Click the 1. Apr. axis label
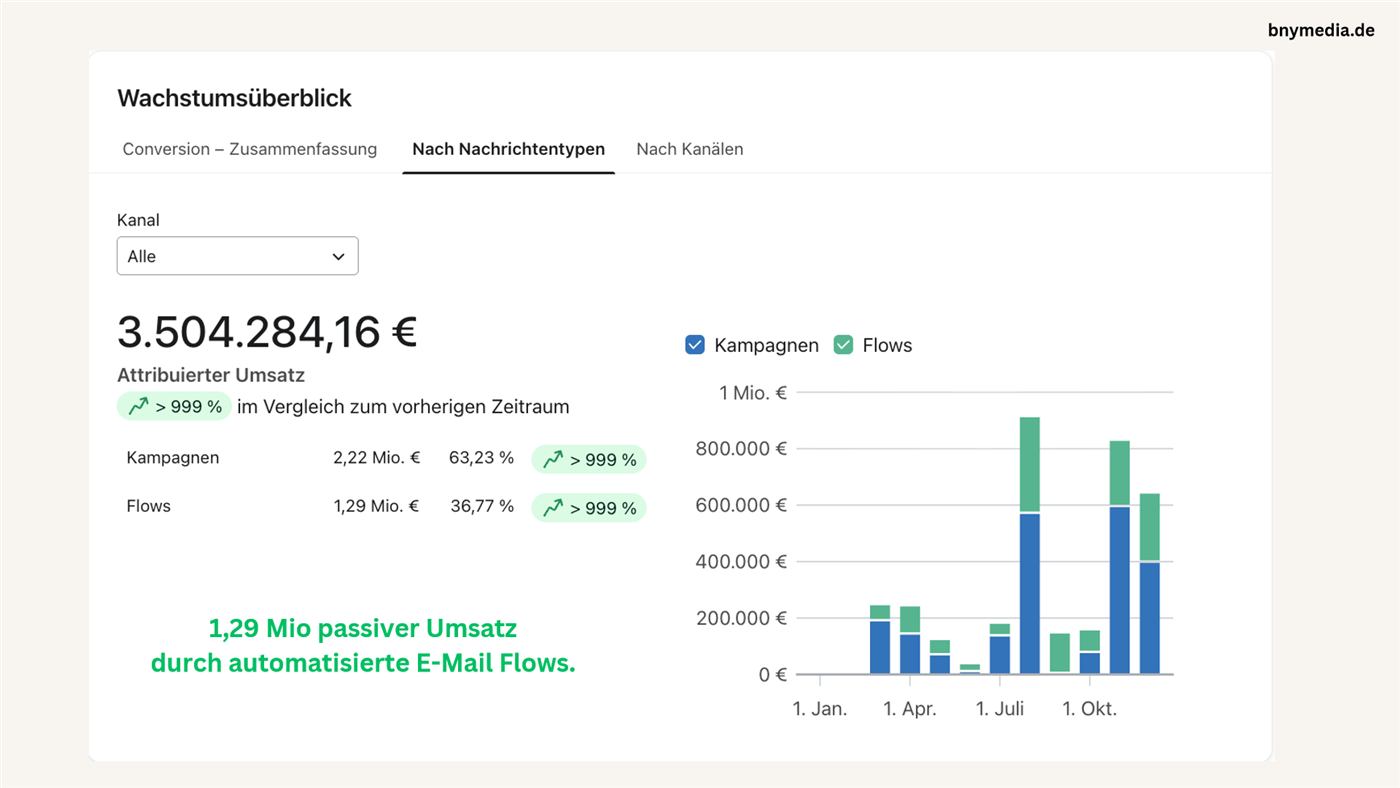Image resolution: width=1400 pixels, height=788 pixels. point(910,709)
